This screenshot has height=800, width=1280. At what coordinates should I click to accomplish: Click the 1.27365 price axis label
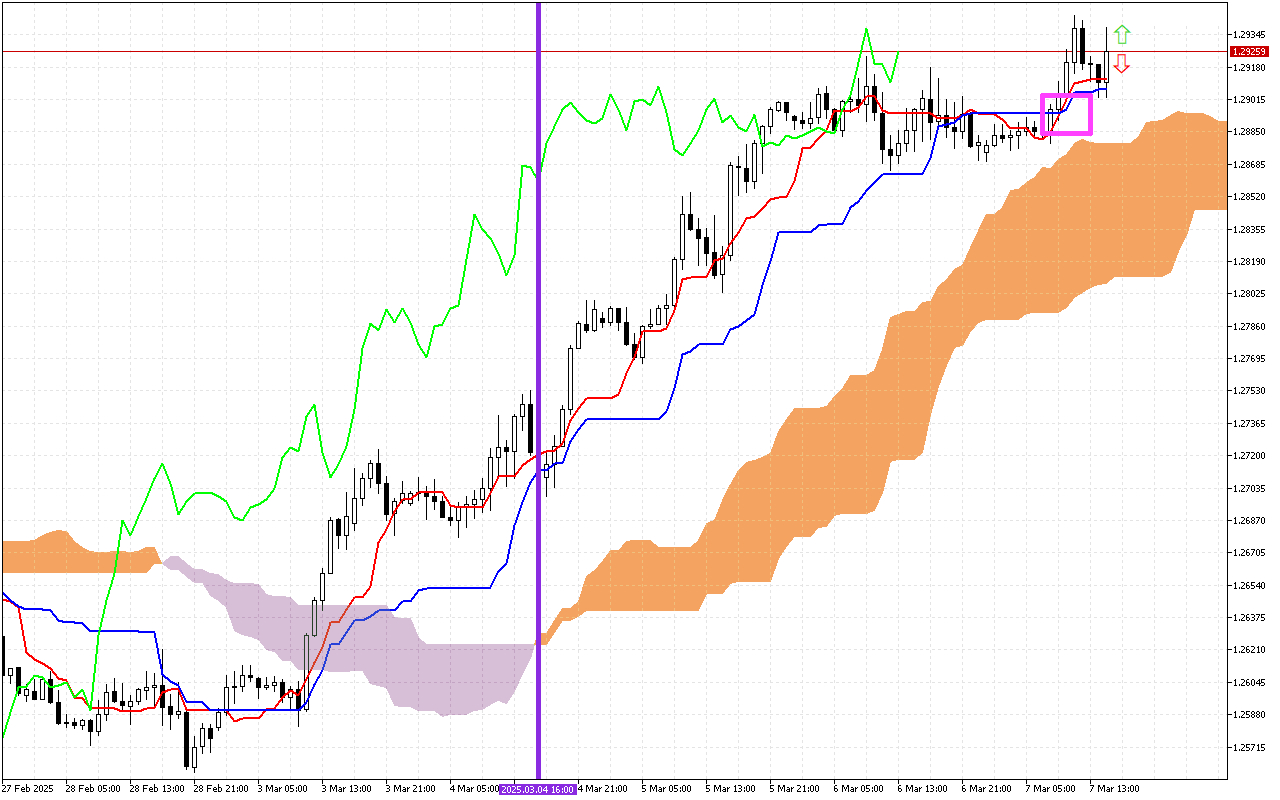[x=1251, y=424]
